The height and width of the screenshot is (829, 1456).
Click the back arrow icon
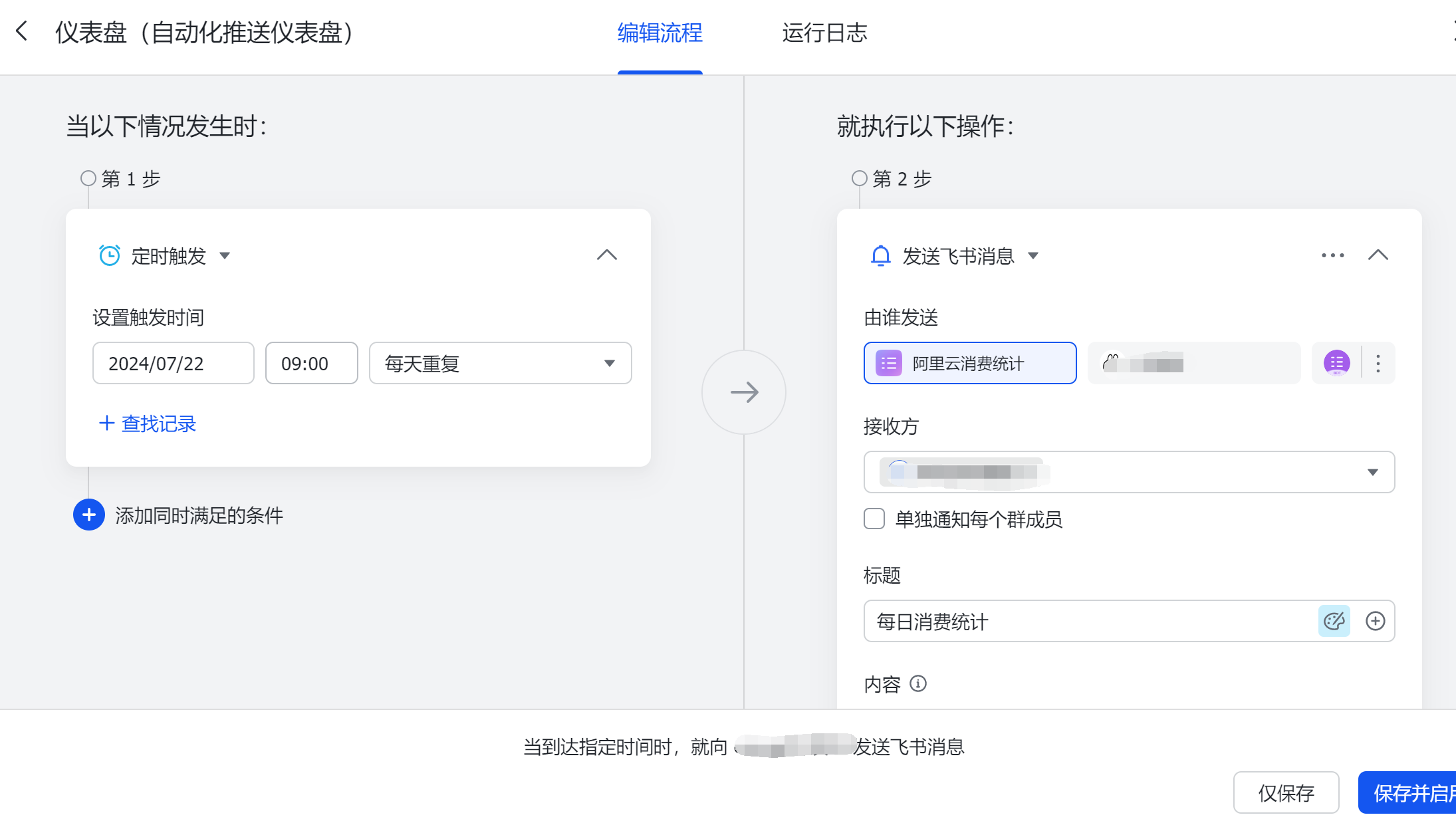click(x=22, y=31)
